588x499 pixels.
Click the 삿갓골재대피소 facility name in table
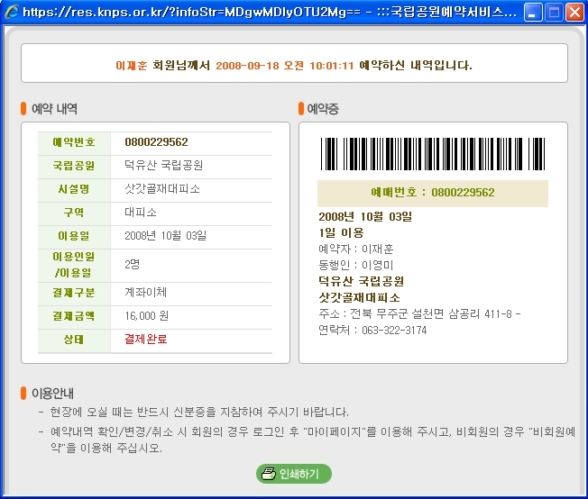[x=162, y=189]
